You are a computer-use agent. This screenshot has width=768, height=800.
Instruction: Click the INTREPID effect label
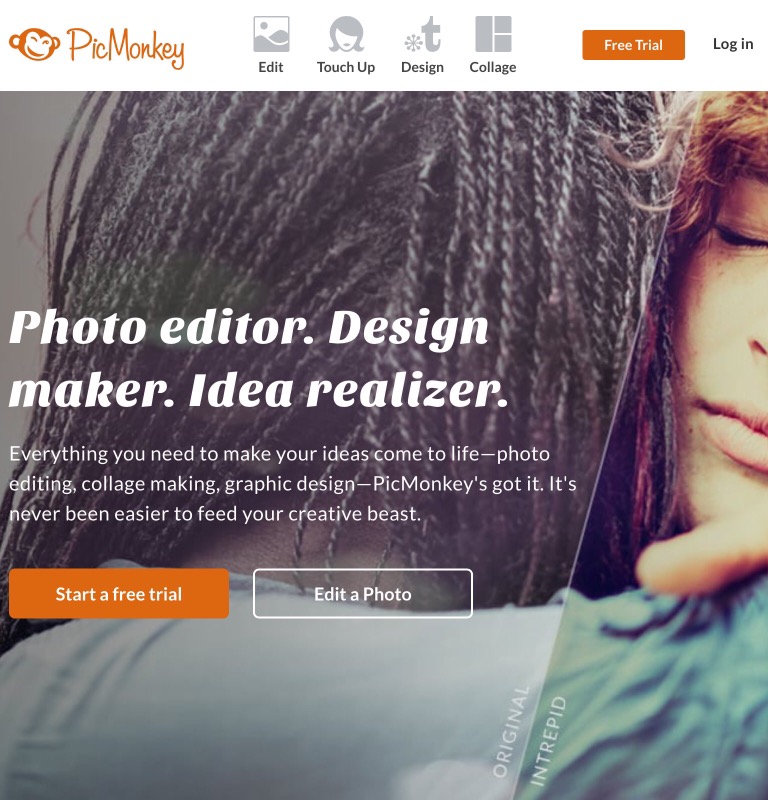coord(548,741)
